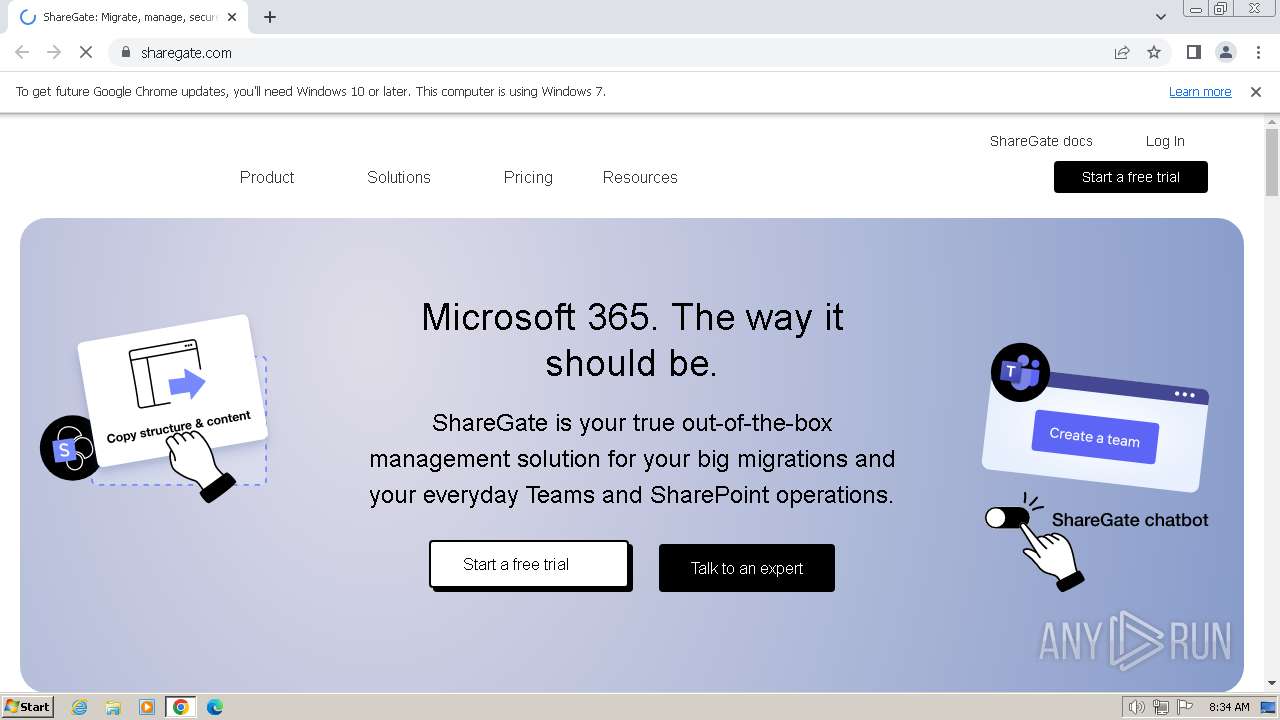Open a new tab with plus button
1280x720 pixels.
[x=270, y=17]
